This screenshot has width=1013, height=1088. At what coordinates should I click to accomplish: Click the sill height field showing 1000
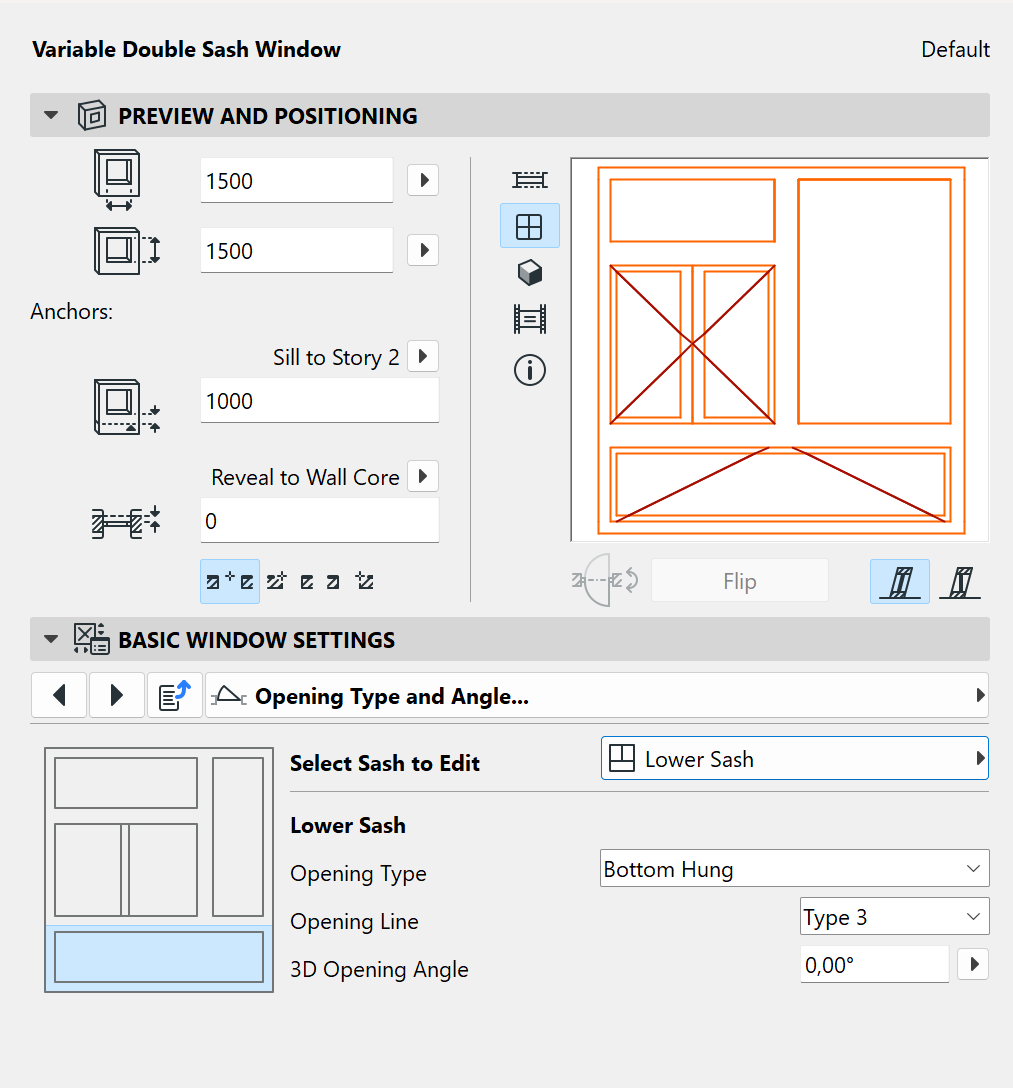point(319,400)
